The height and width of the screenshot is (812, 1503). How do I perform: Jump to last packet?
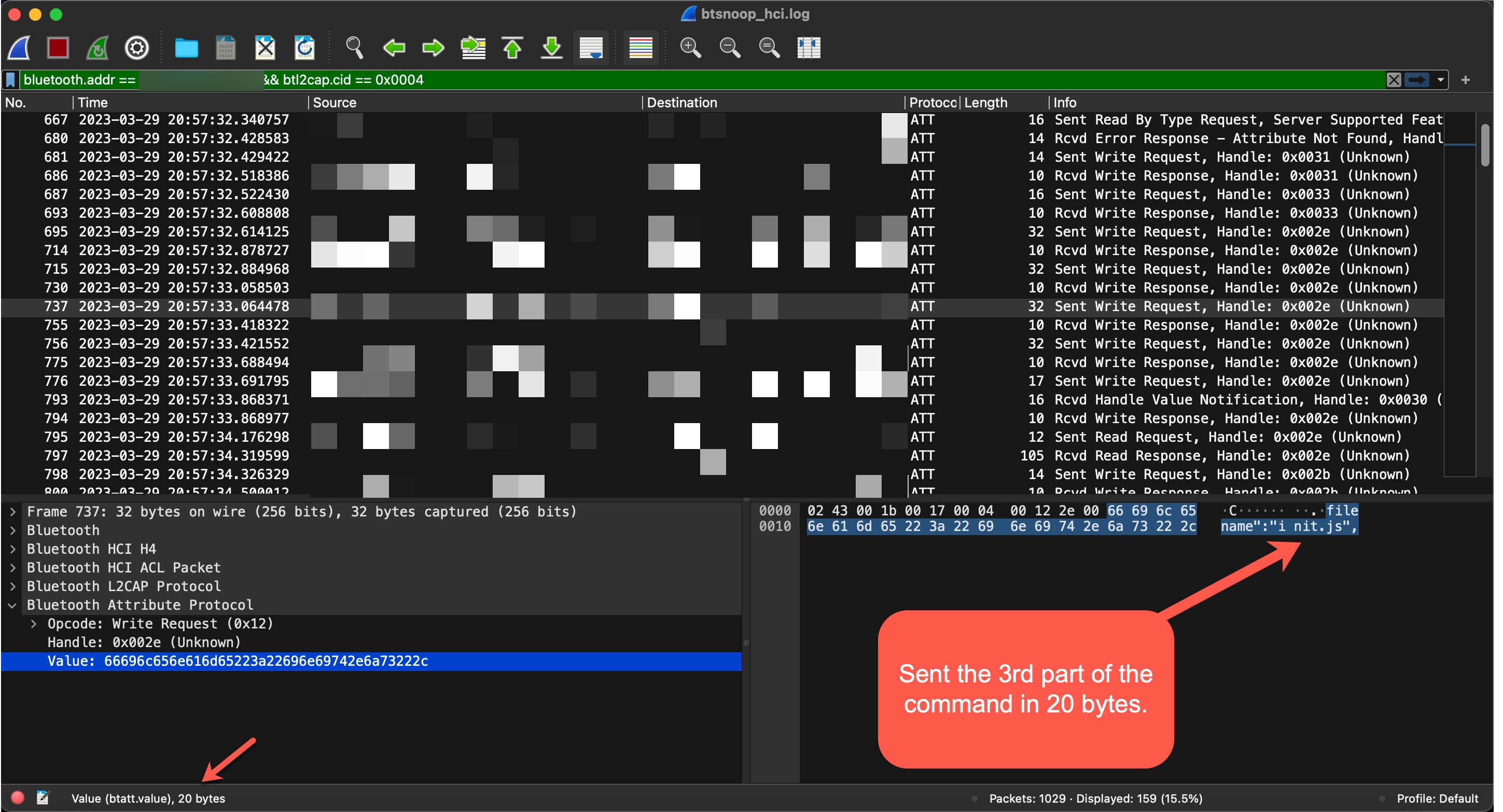[552, 47]
